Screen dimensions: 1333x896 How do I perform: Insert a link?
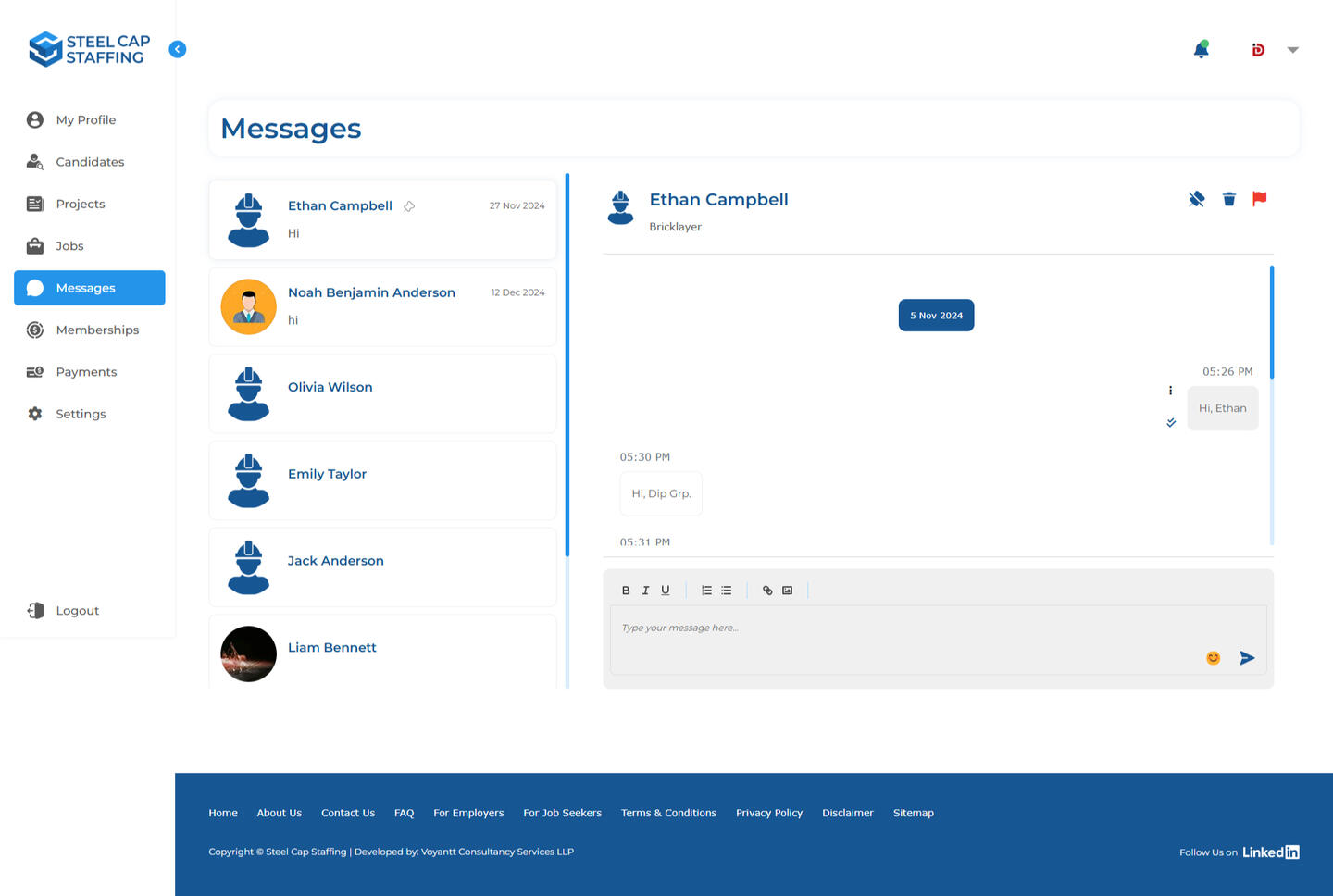point(767,591)
